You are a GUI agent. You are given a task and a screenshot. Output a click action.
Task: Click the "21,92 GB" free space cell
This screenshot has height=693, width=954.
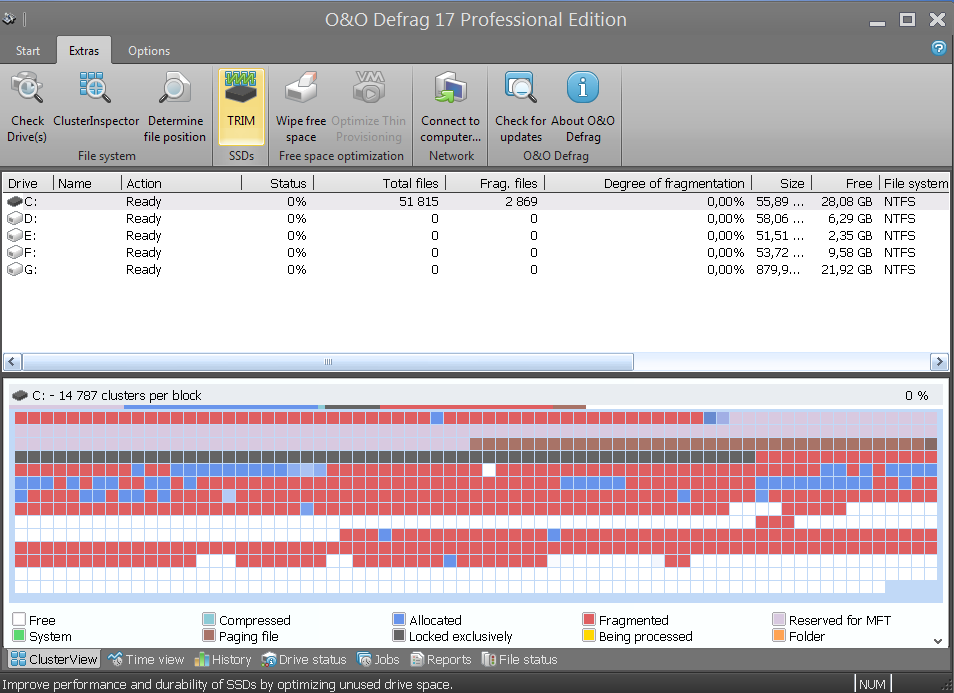click(x=846, y=270)
